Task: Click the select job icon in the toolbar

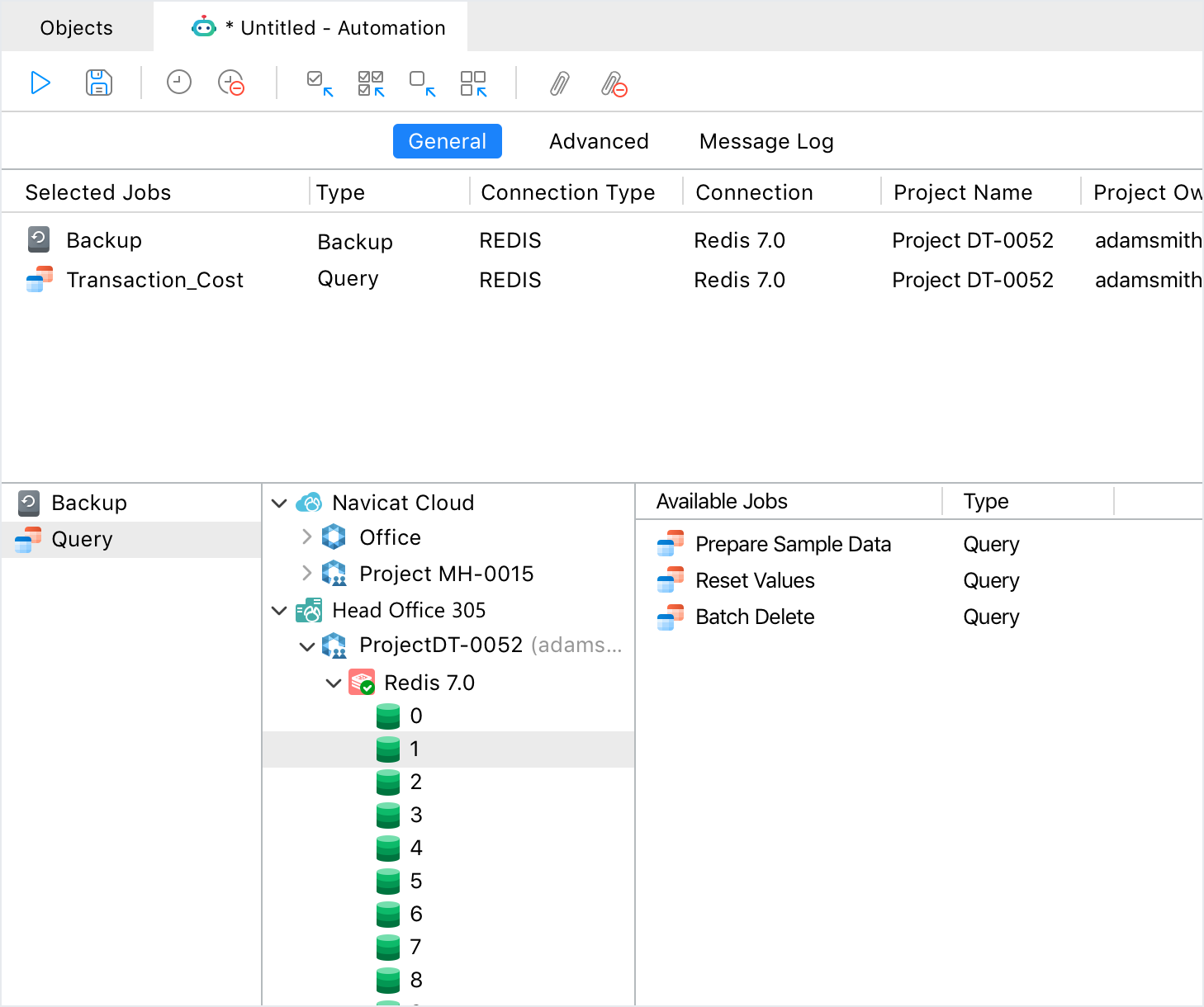Action: (320, 83)
